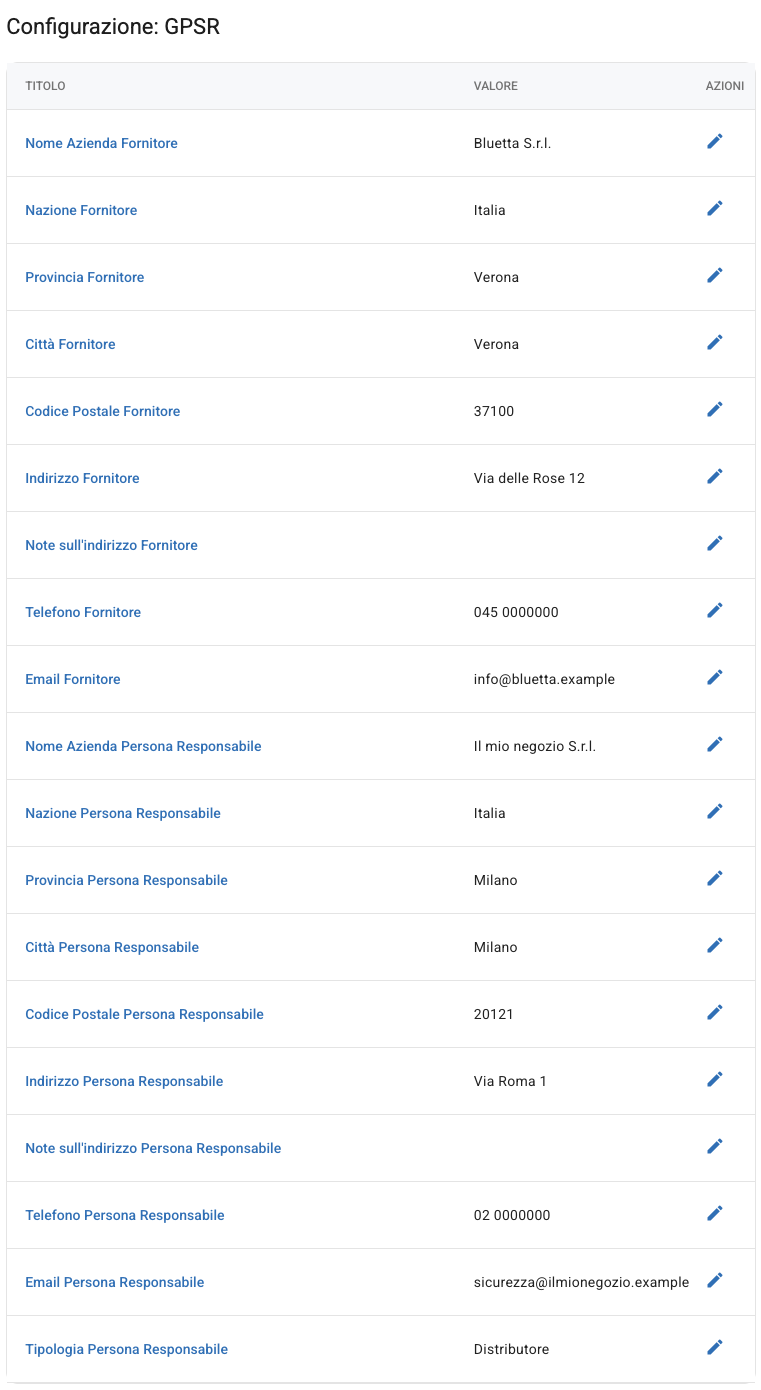
Task: Select Nome Azienda Persona Responsabile link
Action: 143,746
